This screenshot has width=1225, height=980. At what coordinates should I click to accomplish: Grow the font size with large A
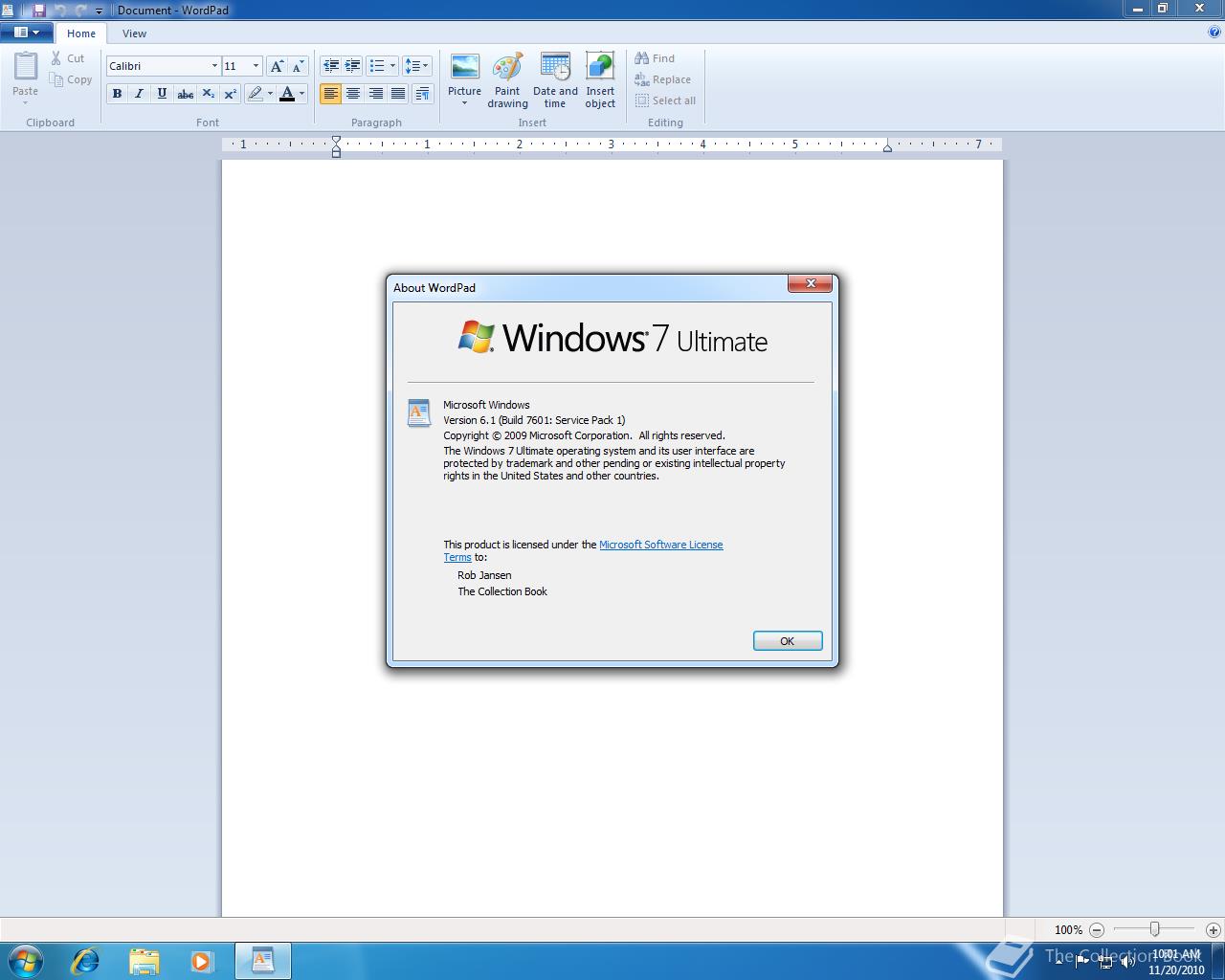(x=277, y=66)
